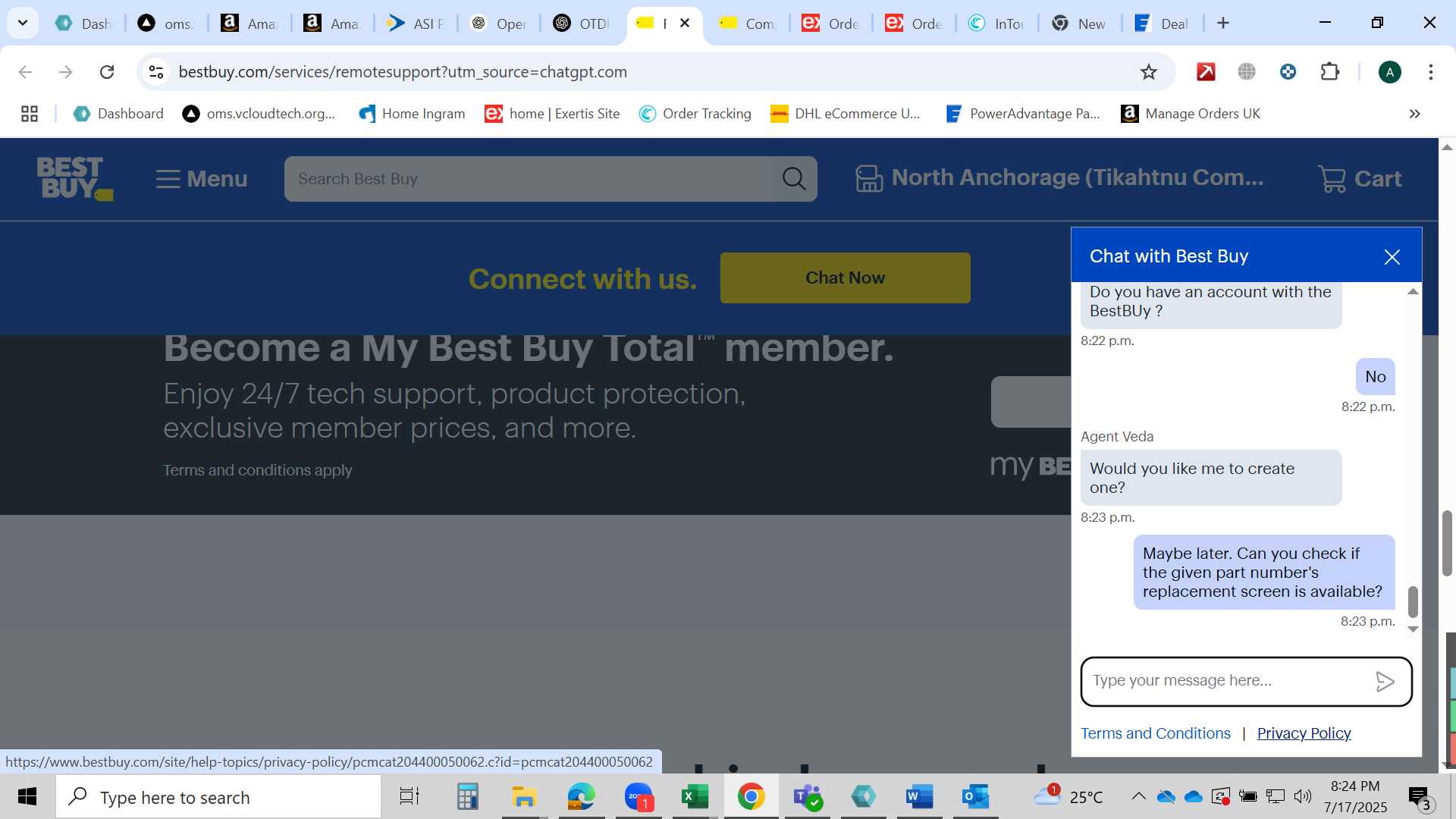Open Microsoft Edge from taskbar
The height and width of the screenshot is (819, 1456).
pos(581,797)
